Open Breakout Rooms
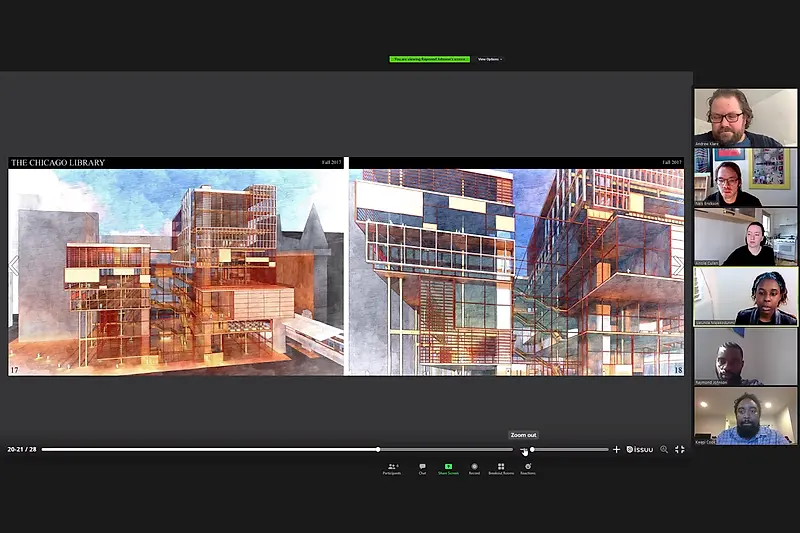Image resolution: width=800 pixels, height=533 pixels. coord(501,469)
